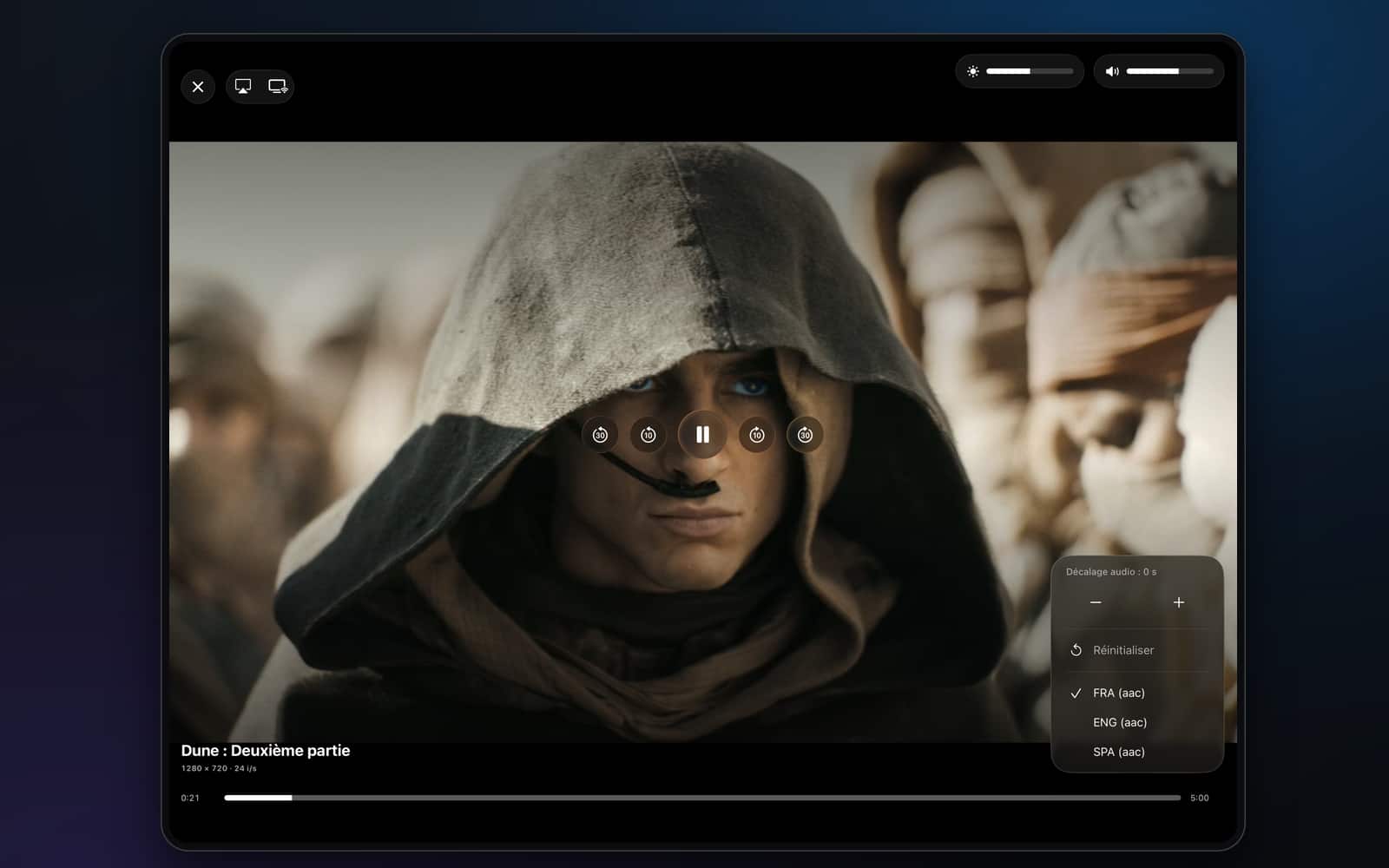This screenshot has height=868, width=1389.
Task: Click the Décalage audio : 0 s label
Action: point(1111,572)
